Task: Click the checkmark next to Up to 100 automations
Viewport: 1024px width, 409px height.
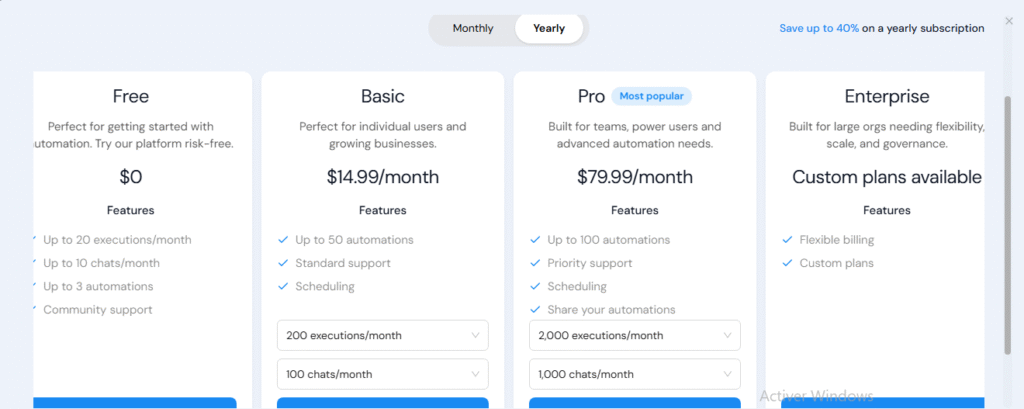Action: pos(535,240)
